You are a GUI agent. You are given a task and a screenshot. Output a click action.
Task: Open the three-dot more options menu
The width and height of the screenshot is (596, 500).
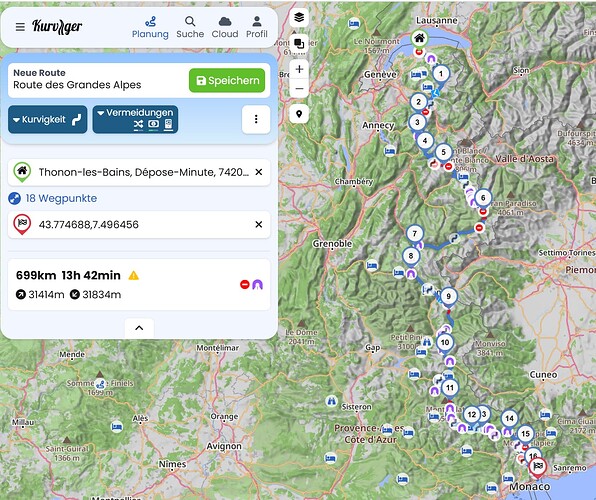tap(256, 119)
